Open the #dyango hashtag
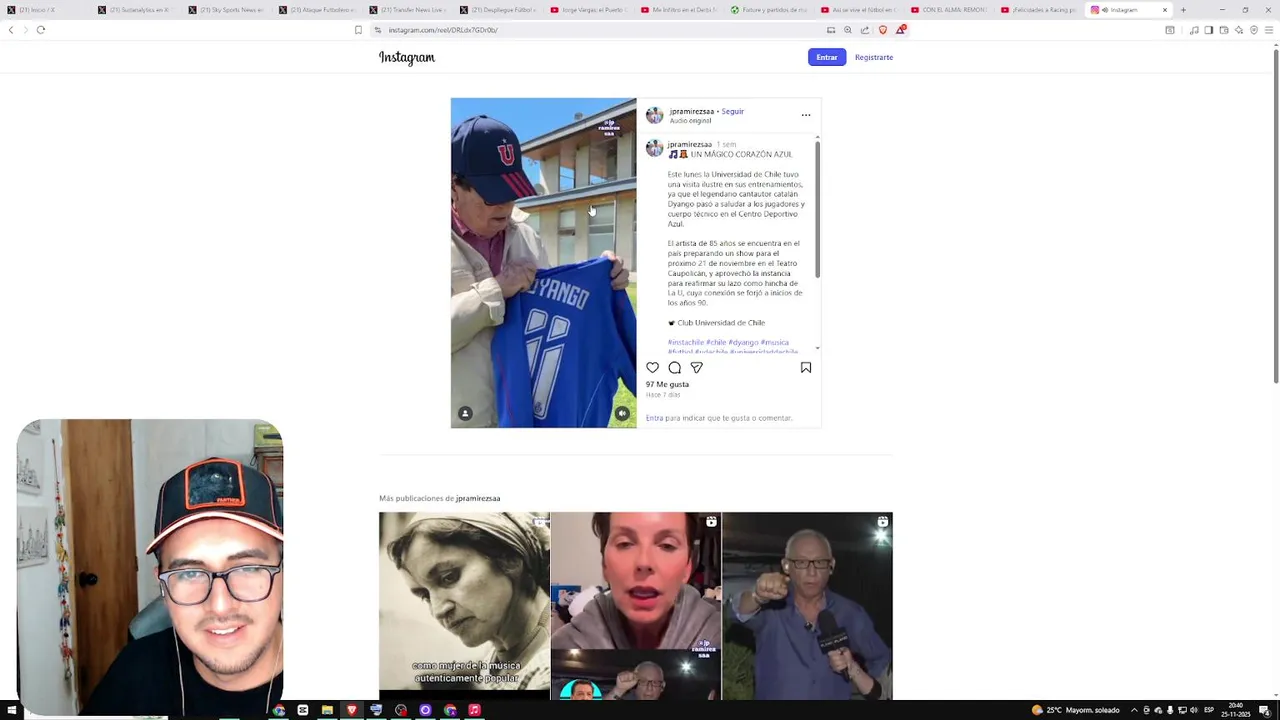1280x720 pixels. pyautogui.click(x=743, y=342)
